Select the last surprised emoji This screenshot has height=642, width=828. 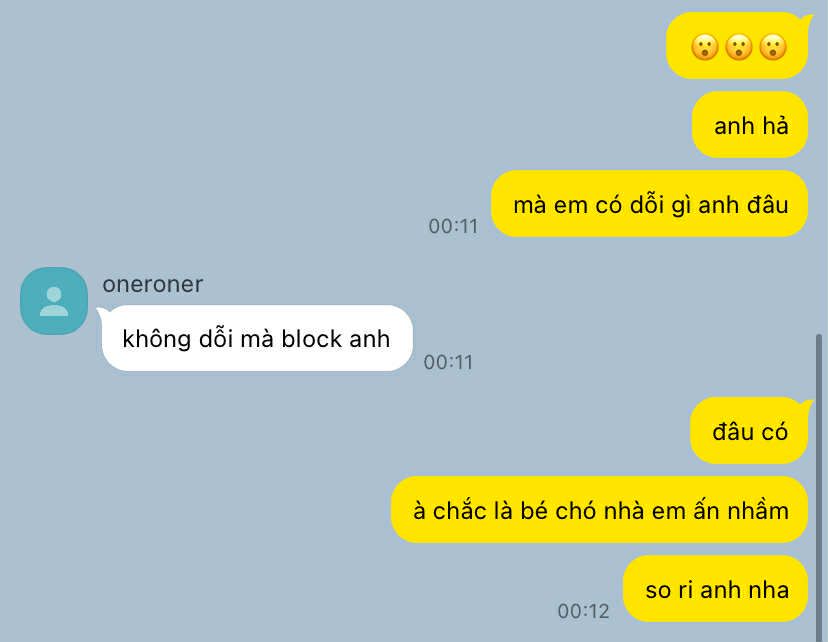(773, 47)
